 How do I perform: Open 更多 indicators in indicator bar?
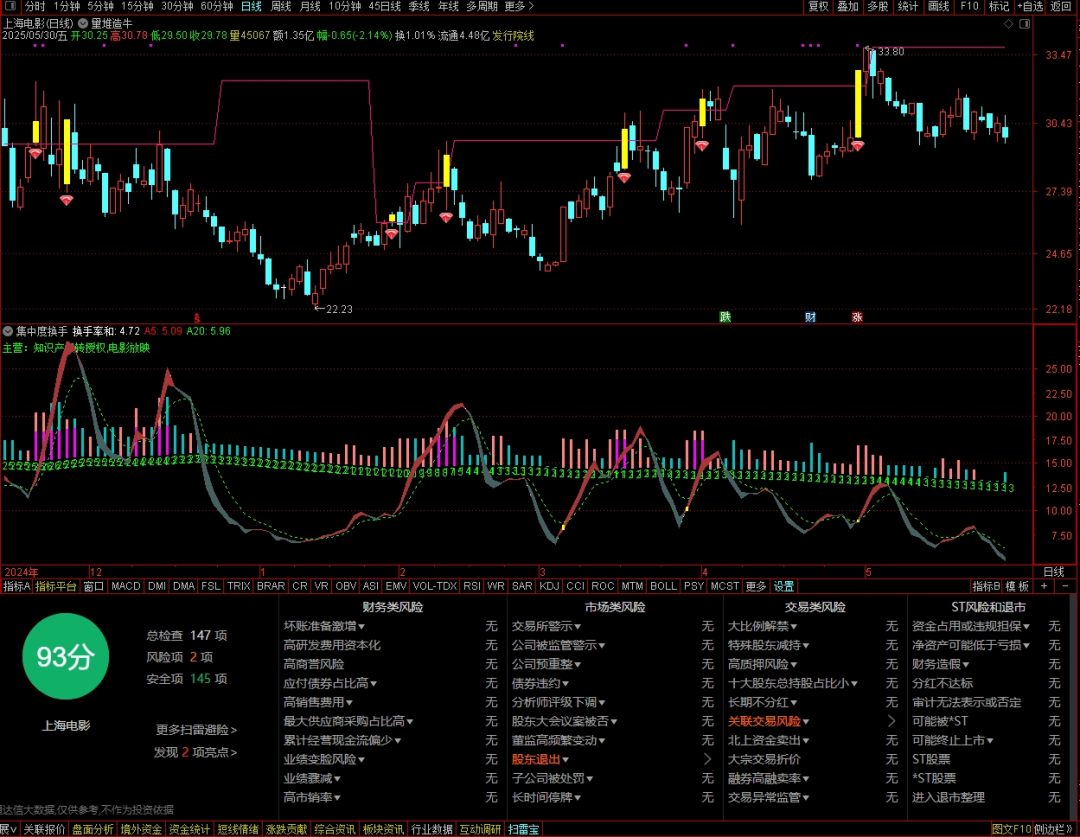[x=756, y=586]
